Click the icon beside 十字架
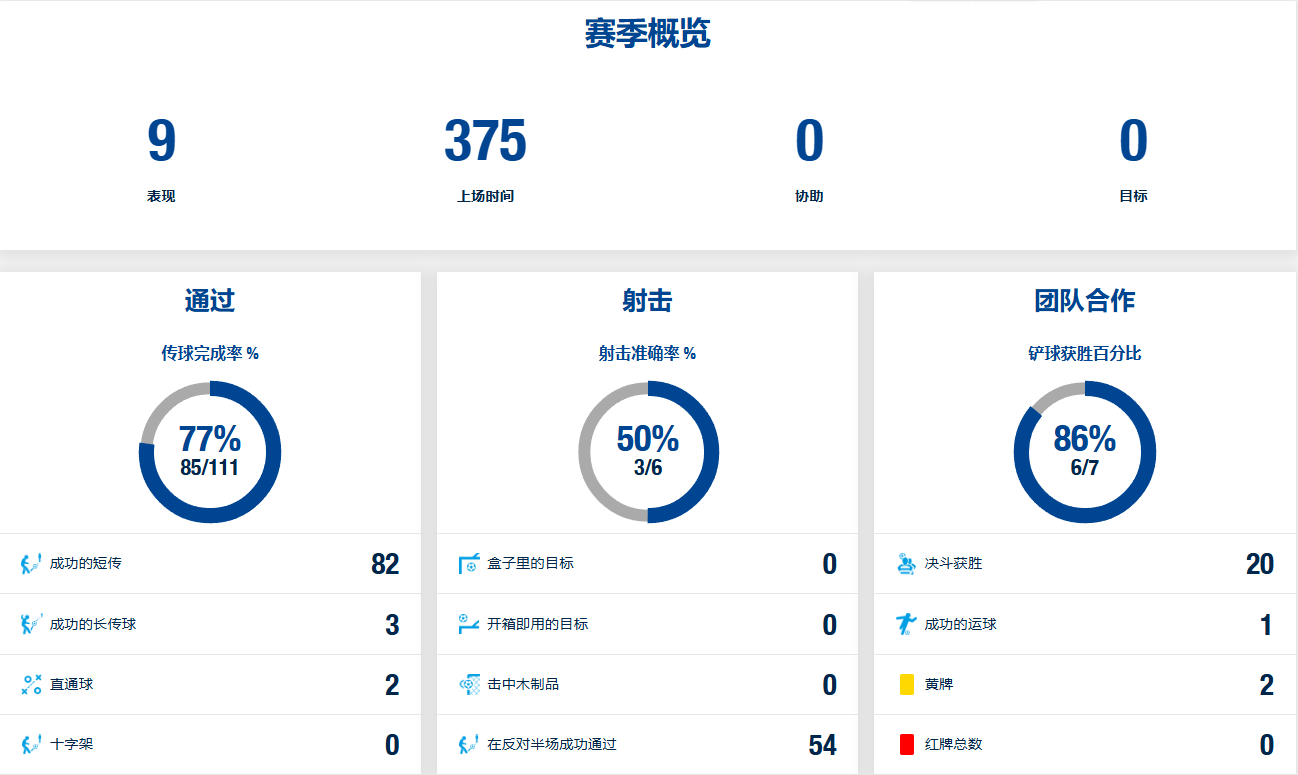The width and height of the screenshot is (1298, 775). (x=31, y=745)
